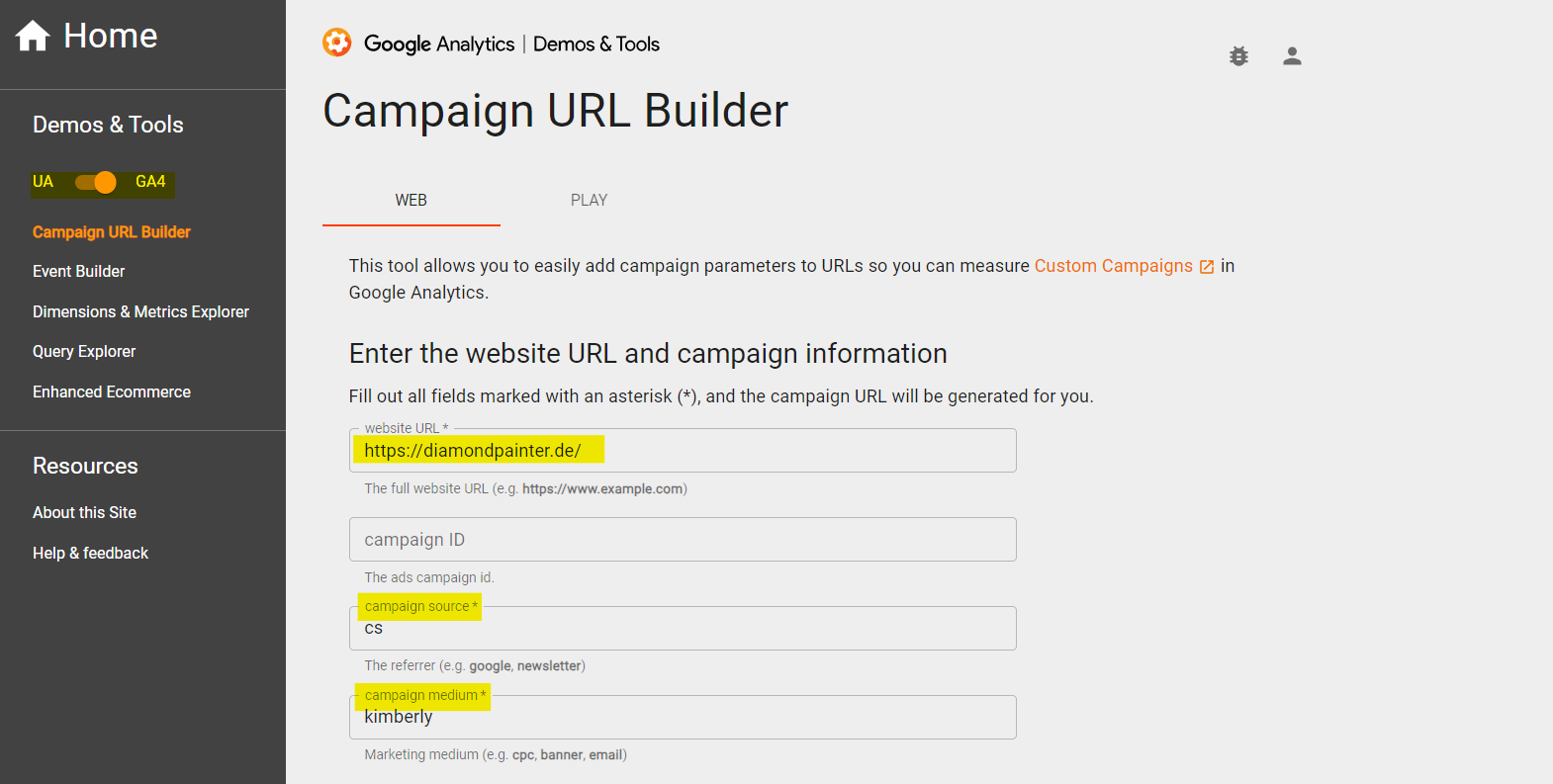Open Enhanced Ecommerce page
1553x784 pixels.
pos(112,392)
